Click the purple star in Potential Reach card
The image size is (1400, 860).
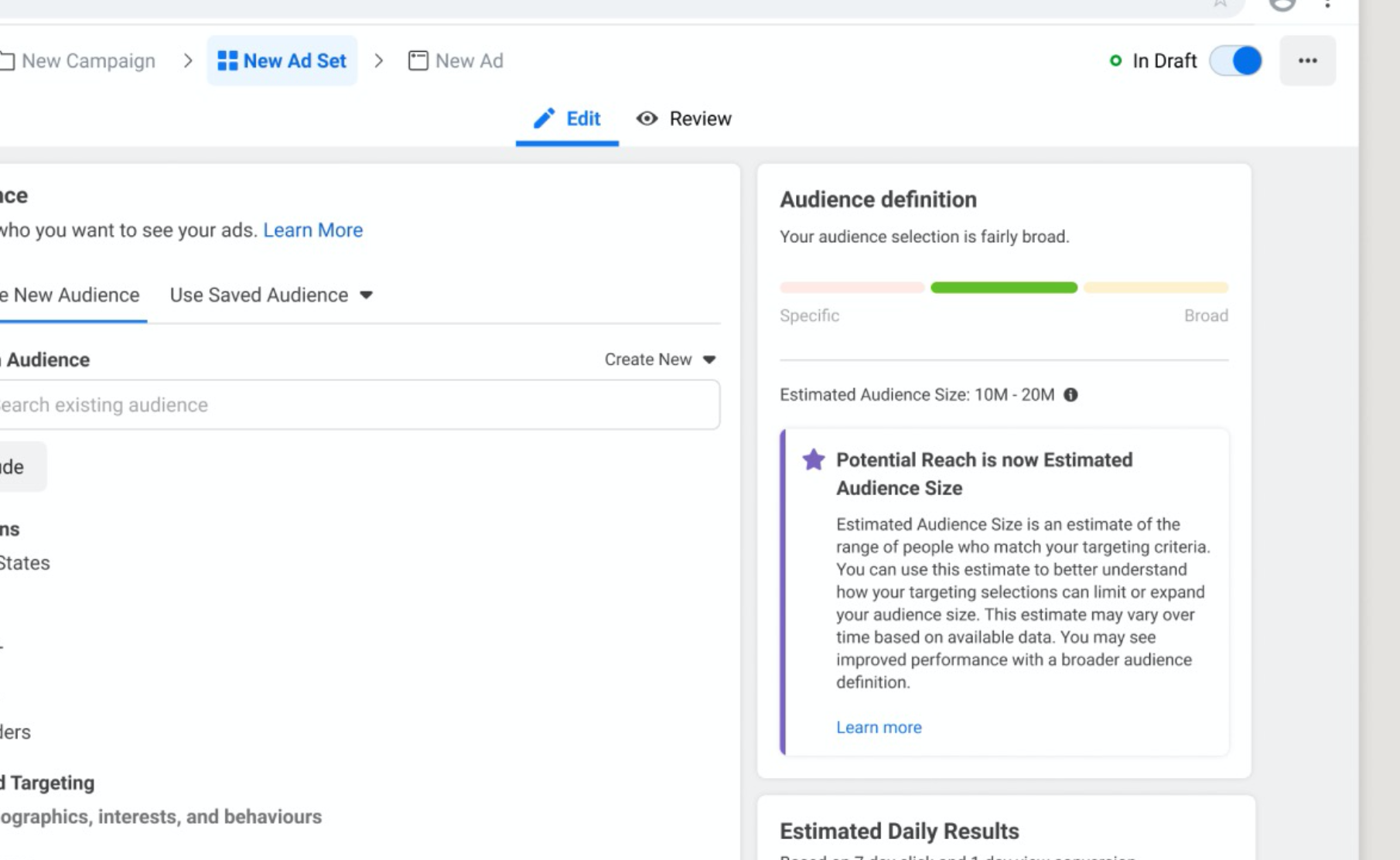(x=813, y=459)
